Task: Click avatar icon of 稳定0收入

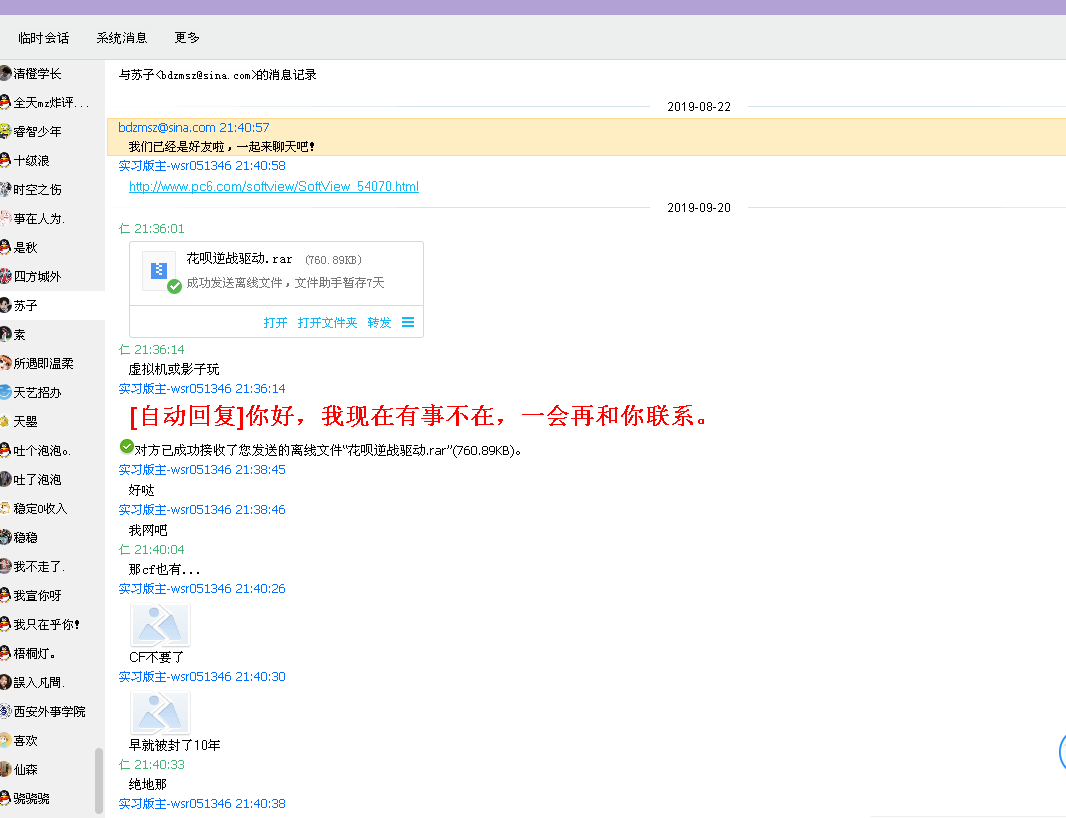Action: pyautogui.click(x=5, y=509)
